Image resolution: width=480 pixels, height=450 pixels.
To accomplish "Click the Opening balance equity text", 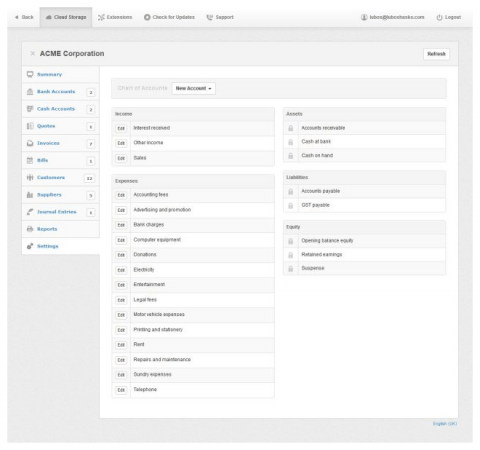I will 327,241.
